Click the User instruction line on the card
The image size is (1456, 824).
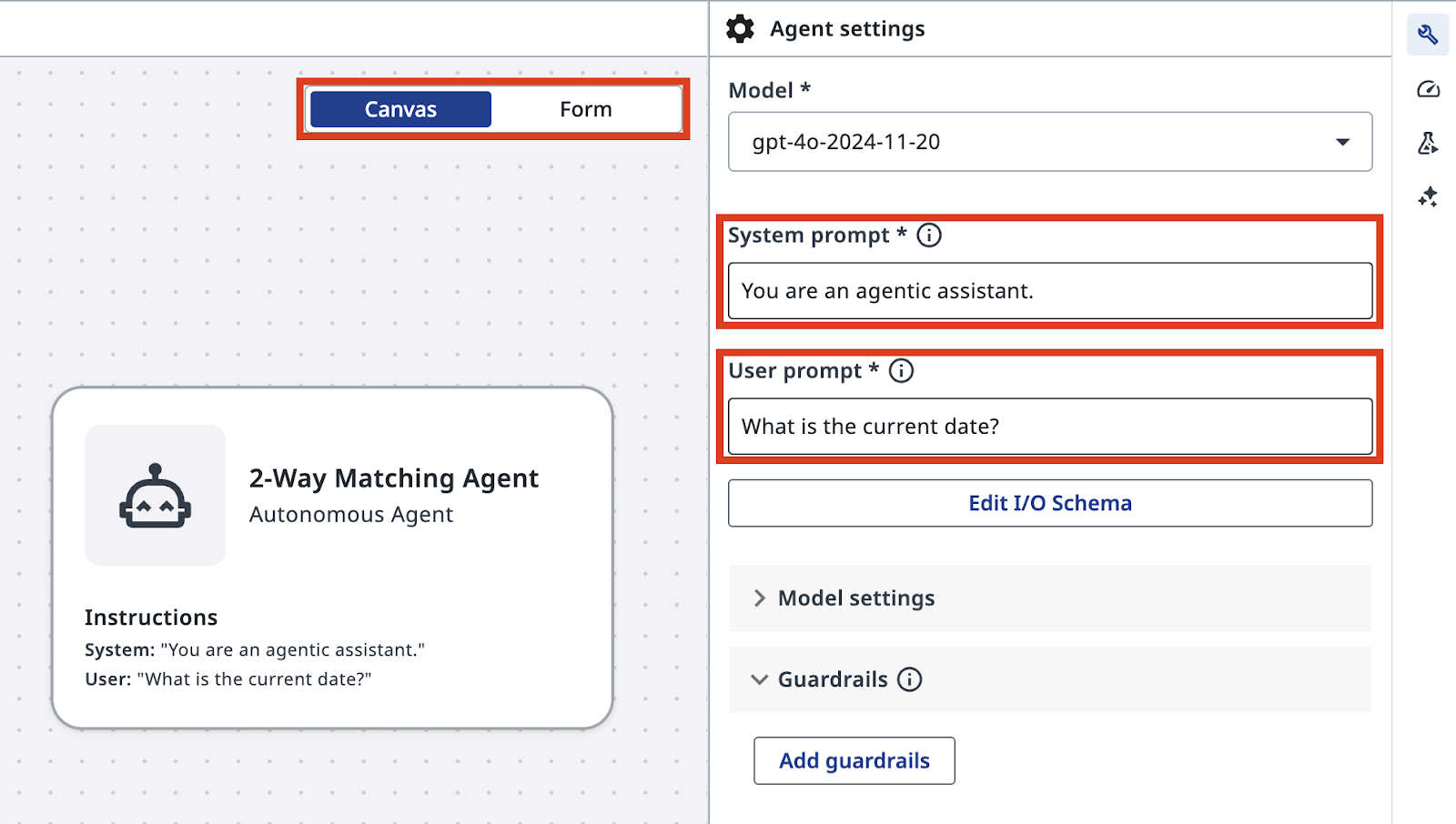click(x=228, y=679)
